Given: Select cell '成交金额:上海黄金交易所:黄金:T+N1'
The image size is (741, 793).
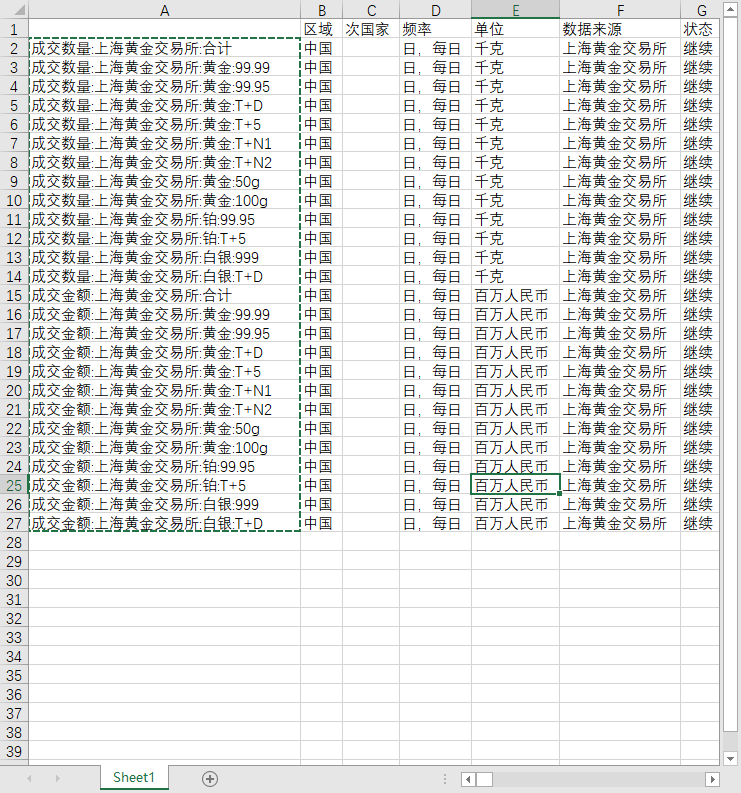Looking at the screenshot, I should 164,390.
